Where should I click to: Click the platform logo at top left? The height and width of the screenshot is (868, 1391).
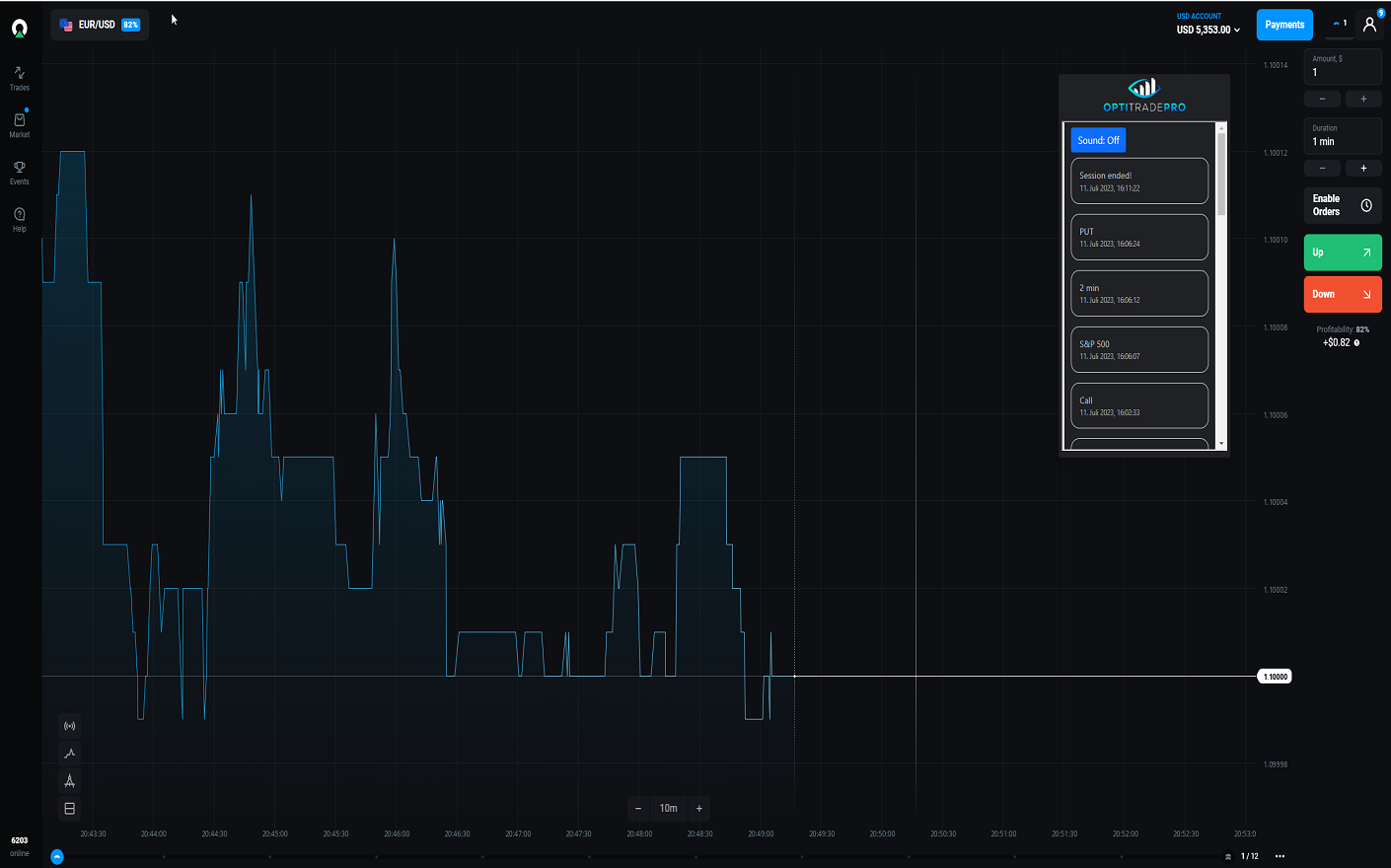click(20, 28)
